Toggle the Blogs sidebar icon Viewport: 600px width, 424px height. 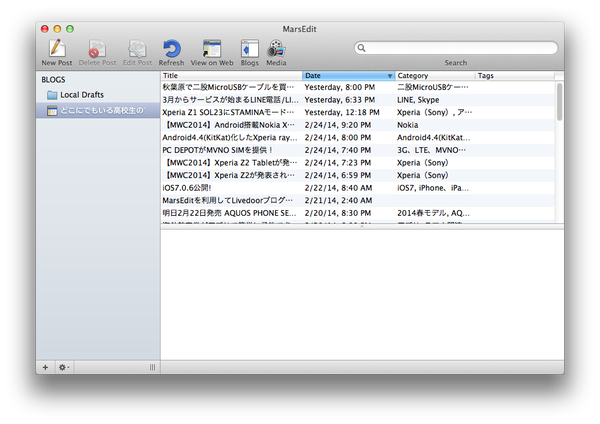(x=249, y=49)
